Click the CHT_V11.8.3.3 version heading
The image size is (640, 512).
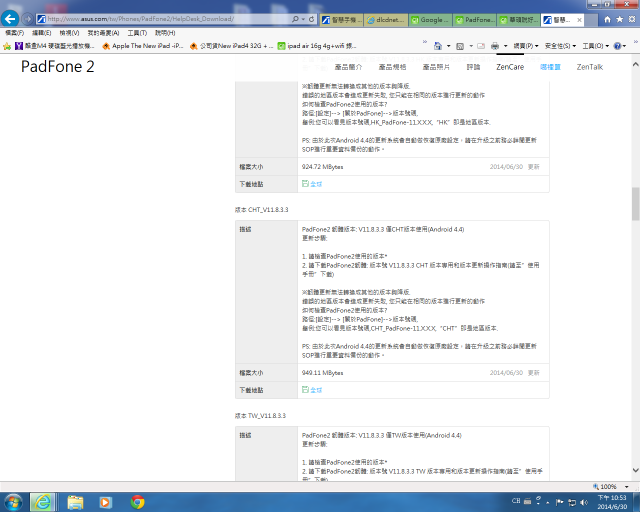[261, 209]
